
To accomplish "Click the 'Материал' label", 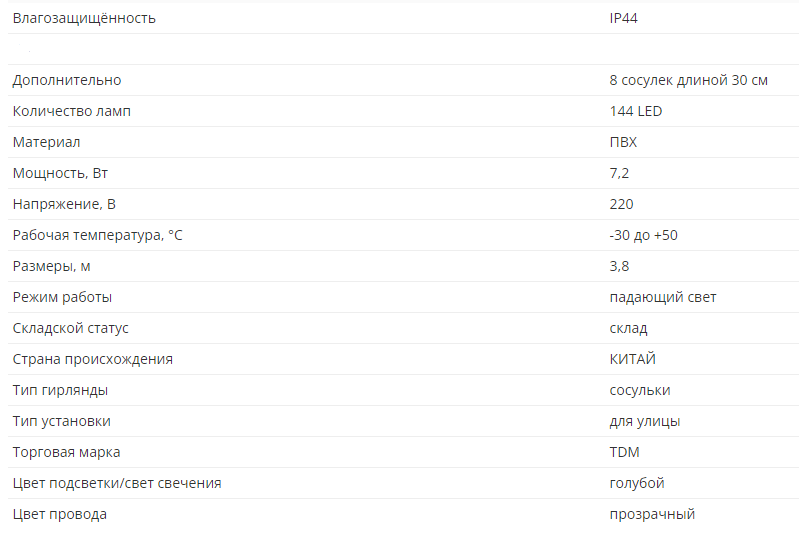I will tap(46, 142).
